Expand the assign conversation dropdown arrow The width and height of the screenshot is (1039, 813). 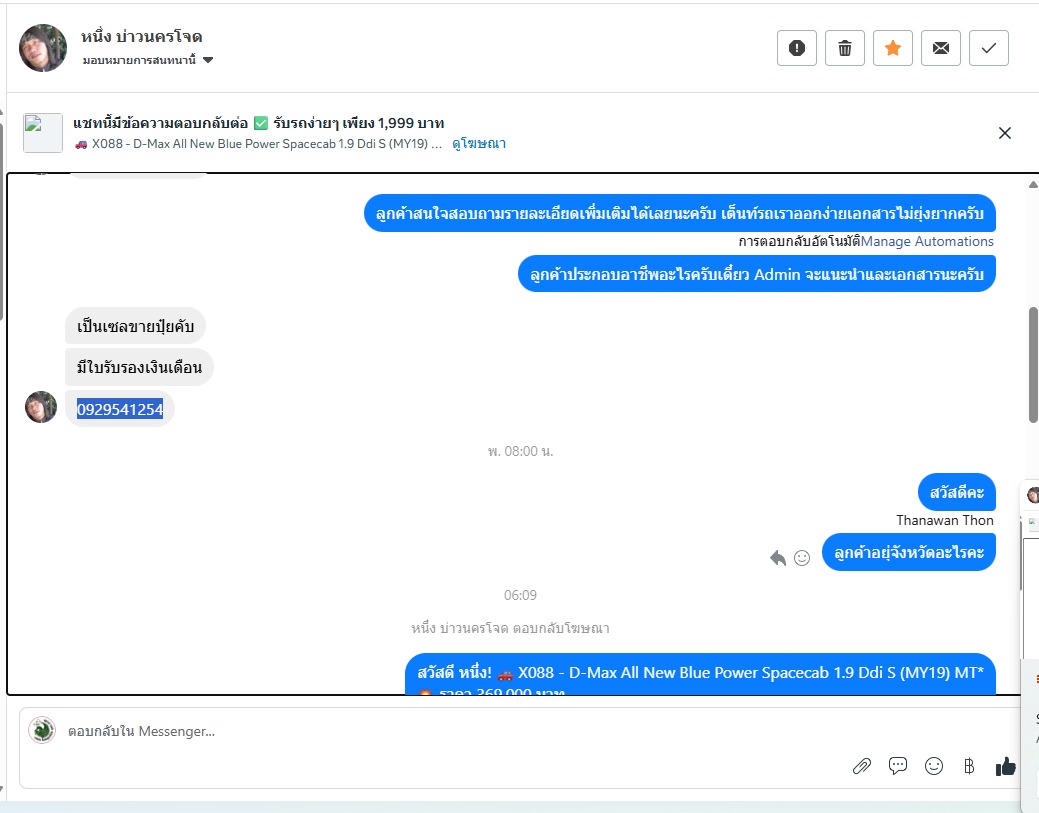tap(208, 60)
